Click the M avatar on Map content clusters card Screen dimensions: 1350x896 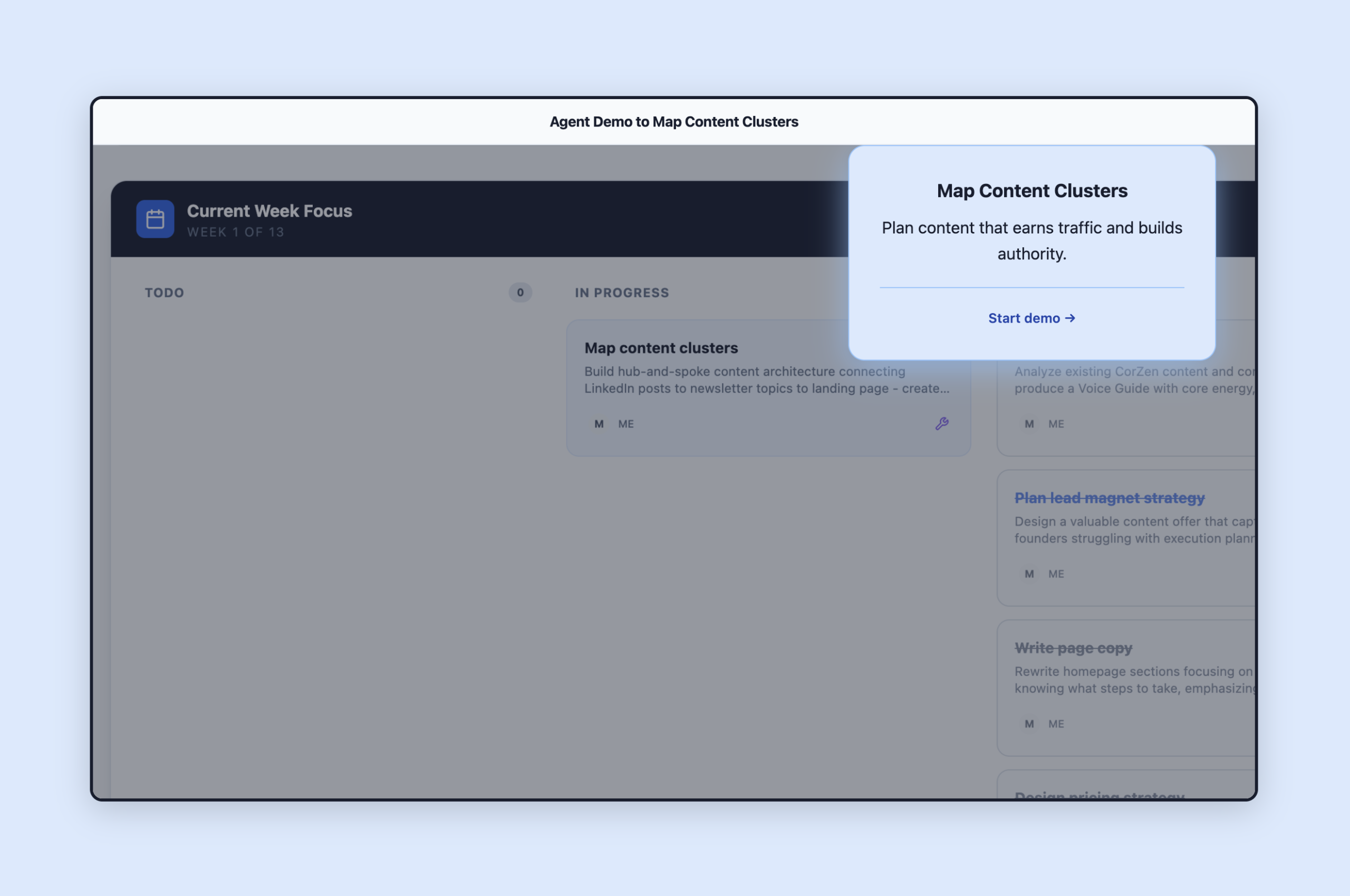click(x=599, y=423)
